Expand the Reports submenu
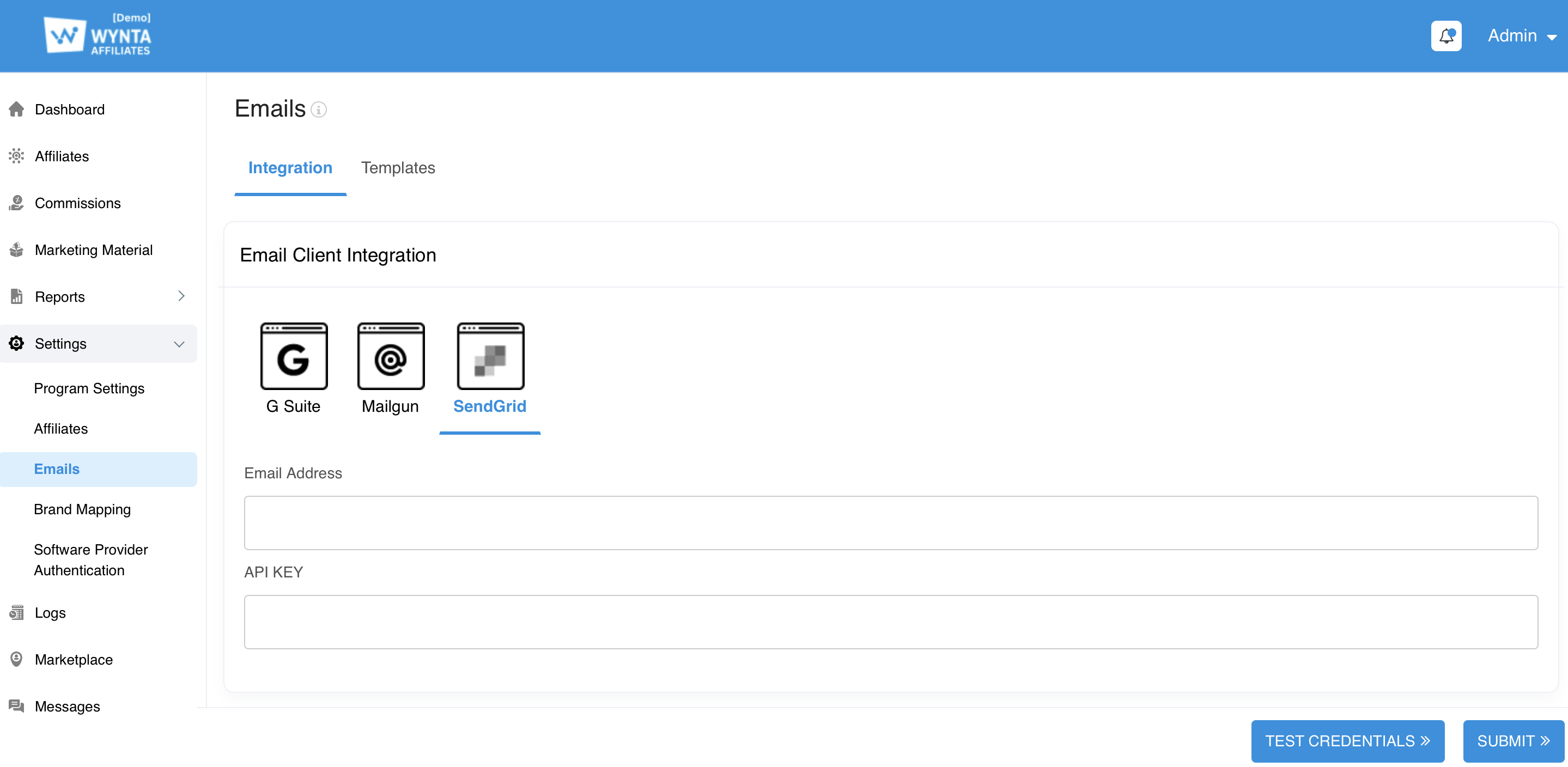Image resolution: width=1568 pixels, height=767 pixels. tap(181, 296)
